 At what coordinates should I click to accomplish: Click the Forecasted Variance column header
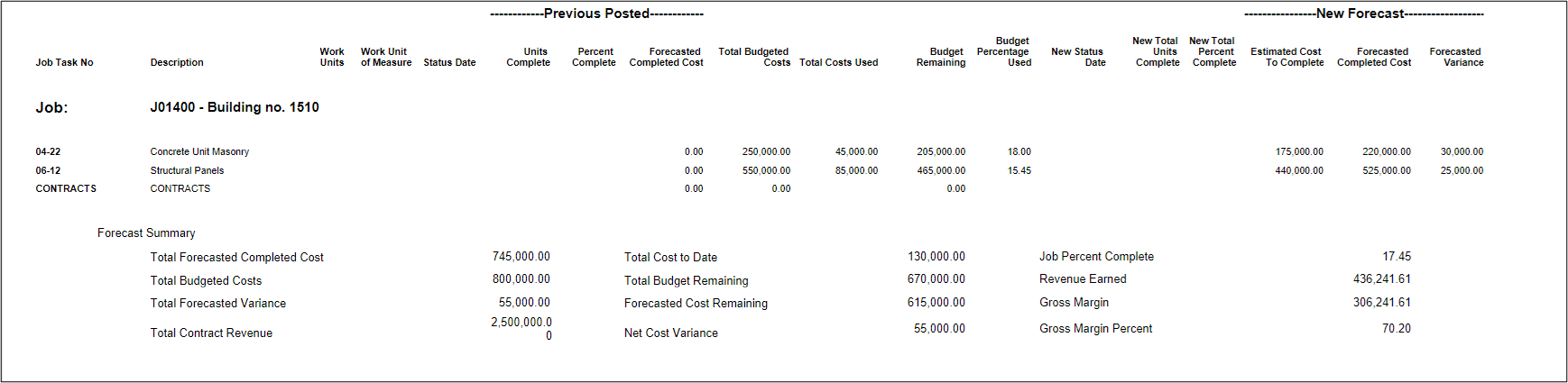(x=1456, y=57)
